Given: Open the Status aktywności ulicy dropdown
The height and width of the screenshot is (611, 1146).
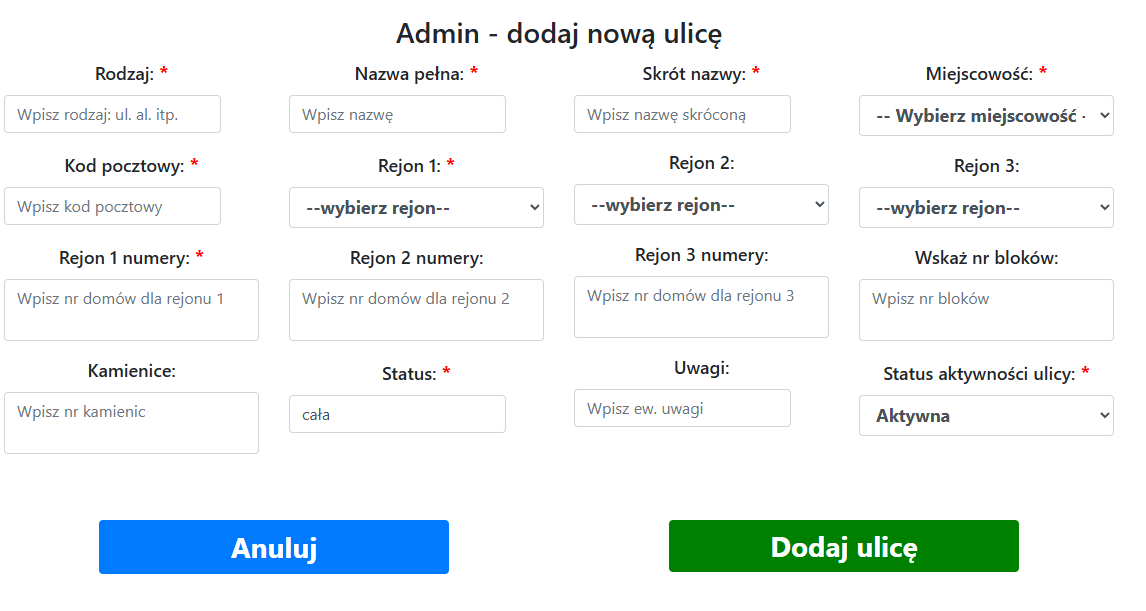Looking at the screenshot, I should (x=985, y=415).
